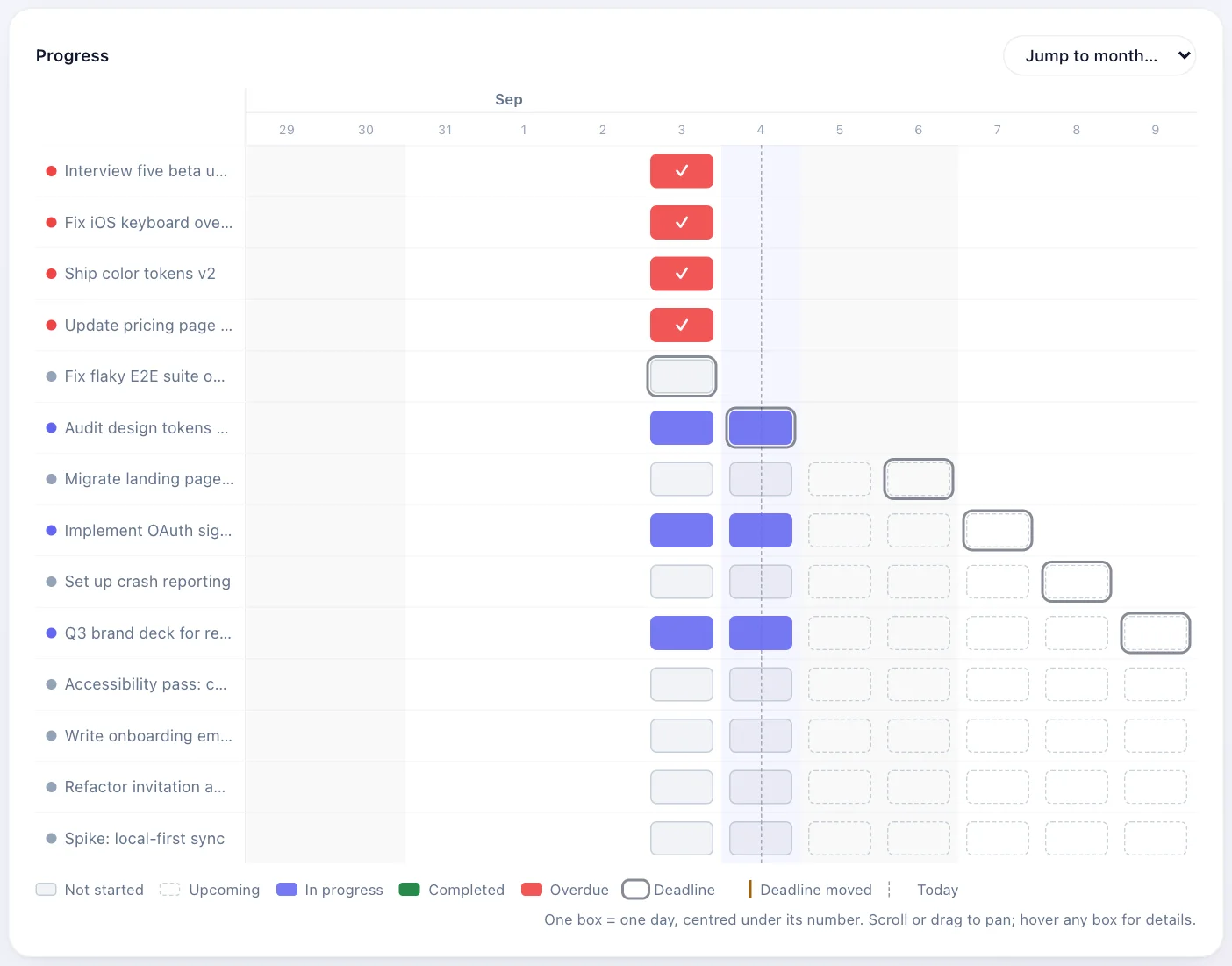Viewport: 1232px width, 966px height.
Task: Click the Sep month header label
Action: click(509, 99)
